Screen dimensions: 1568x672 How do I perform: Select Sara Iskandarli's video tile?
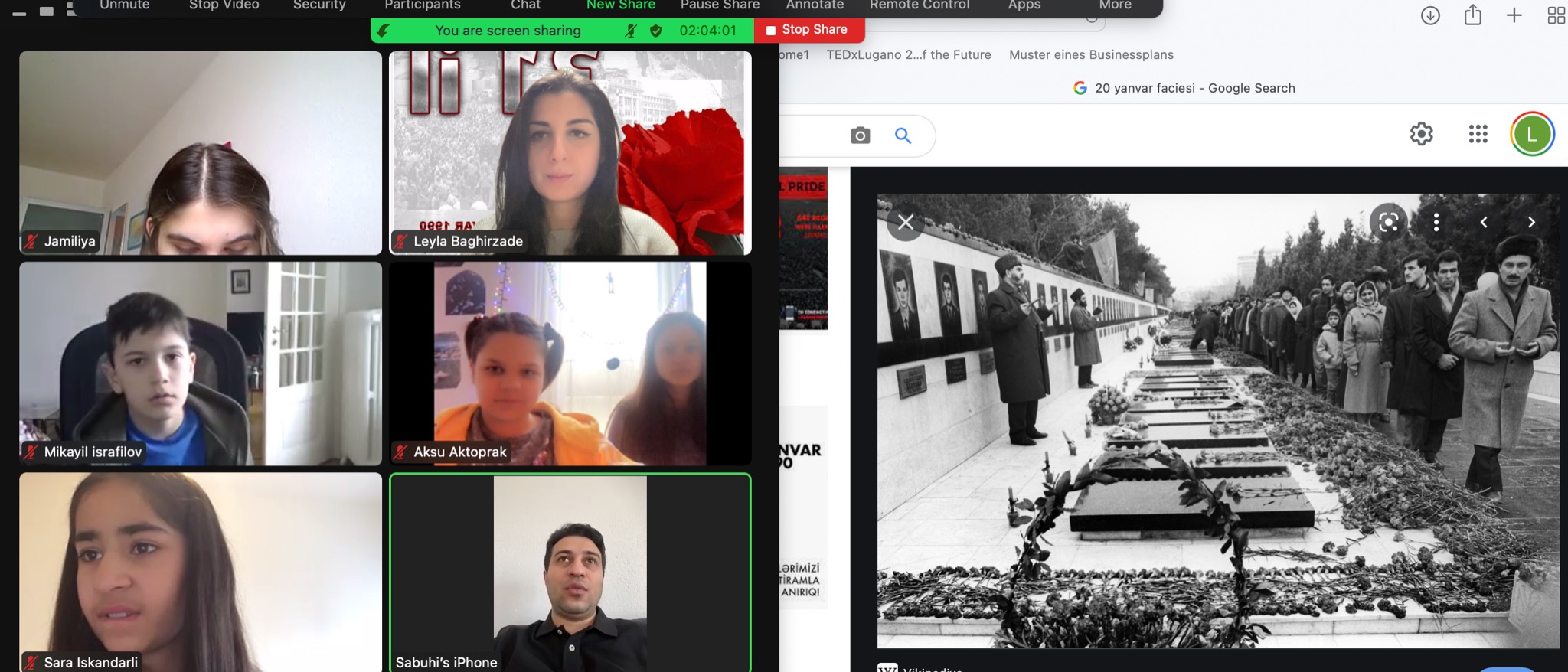click(x=201, y=573)
